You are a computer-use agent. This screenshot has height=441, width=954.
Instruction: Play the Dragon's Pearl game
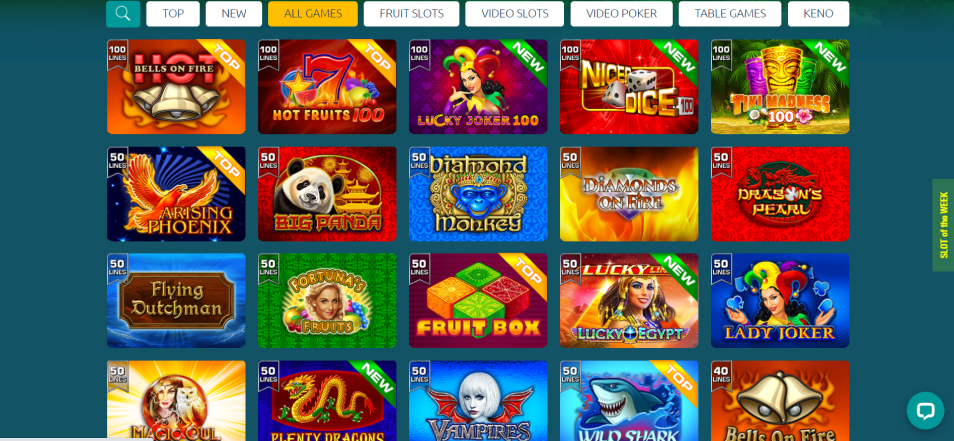click(x=780, y=193)
